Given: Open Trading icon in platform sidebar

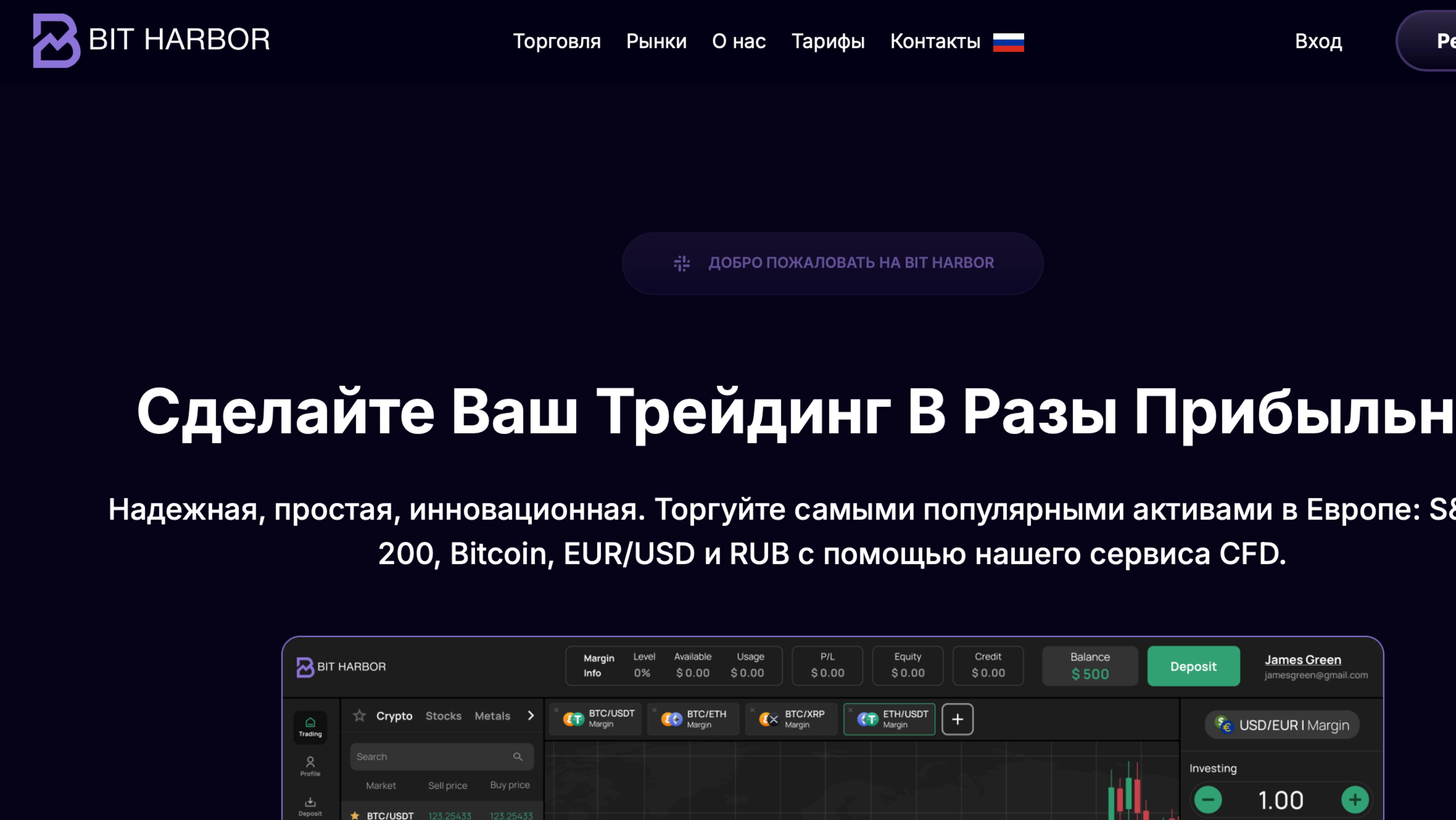Looking at the screenshot, I should (x=310, y=727).
